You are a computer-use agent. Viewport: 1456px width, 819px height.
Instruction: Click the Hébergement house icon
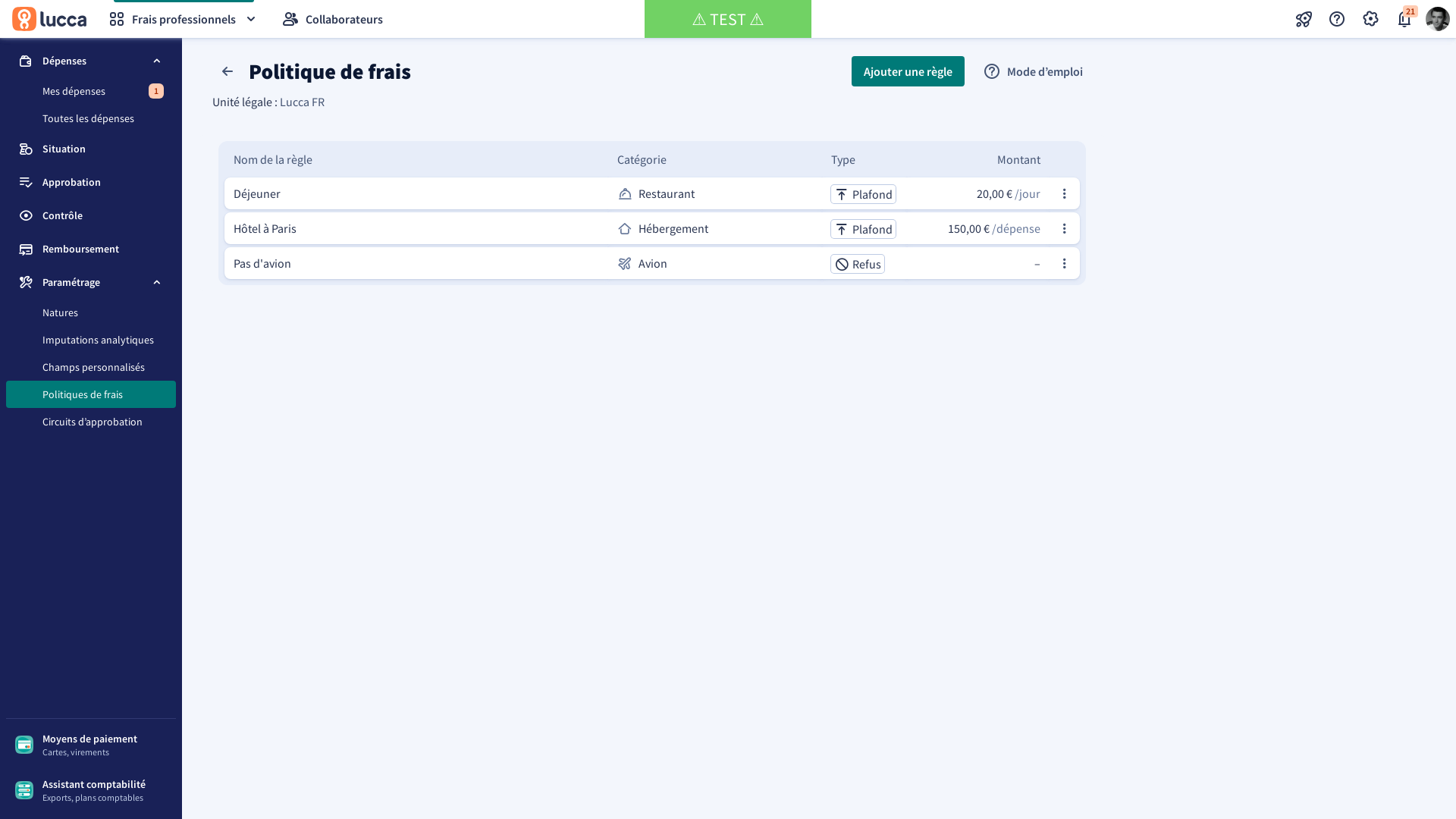click(x=625, y=228)
